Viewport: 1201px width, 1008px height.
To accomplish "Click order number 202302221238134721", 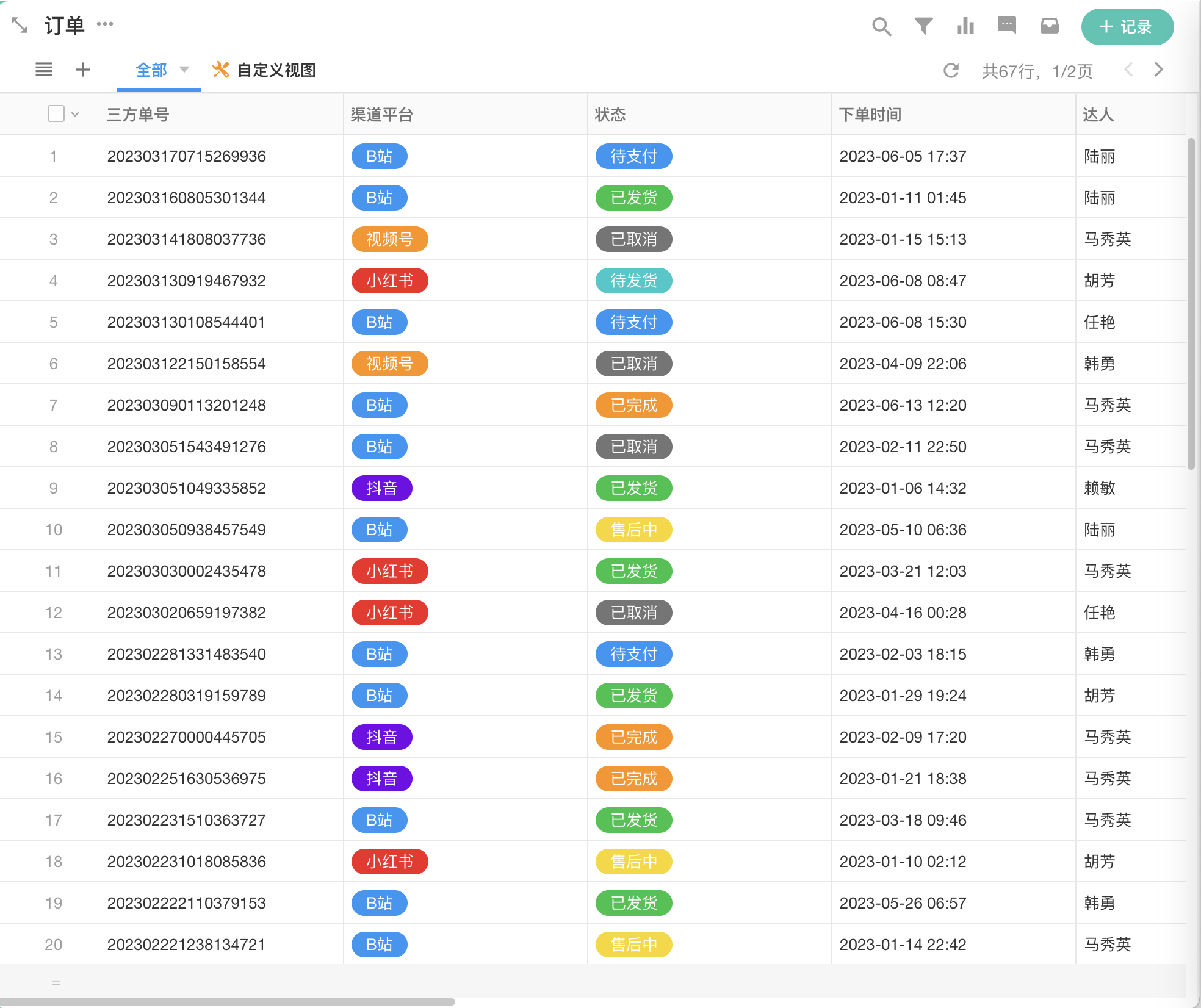I will pyautogui.click(x=187, y=945).
